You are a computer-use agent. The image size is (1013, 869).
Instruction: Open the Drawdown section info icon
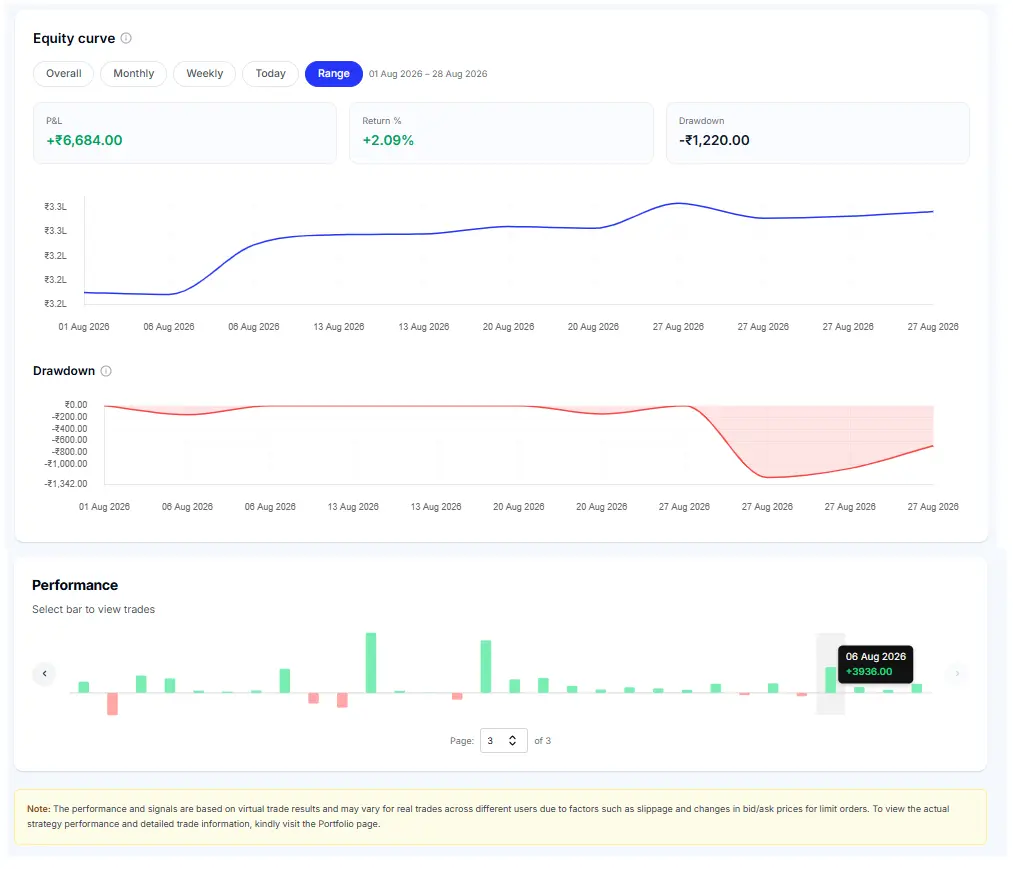[106, 371]
